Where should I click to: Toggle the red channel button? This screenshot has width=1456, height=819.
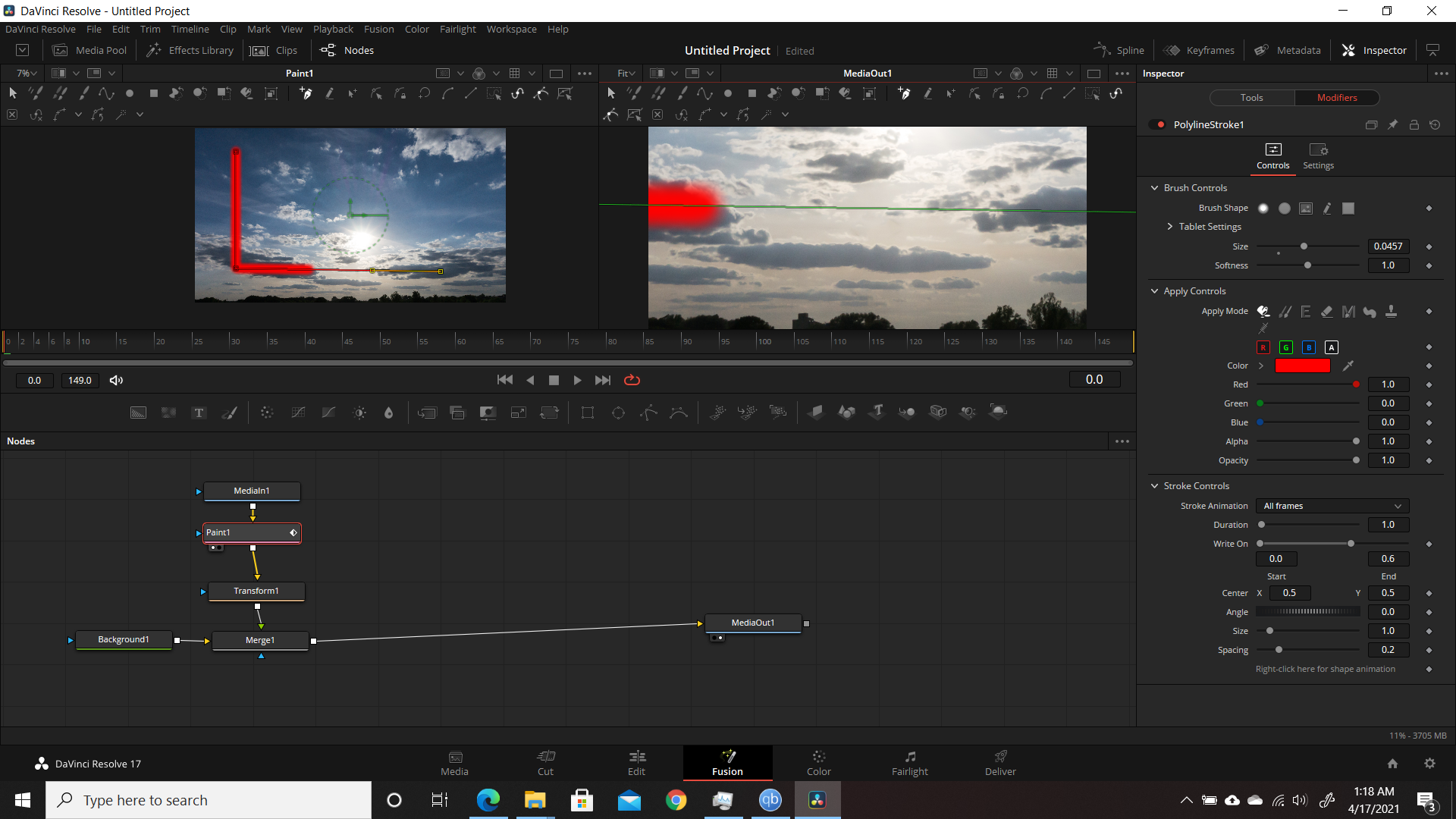(1263, 347)
